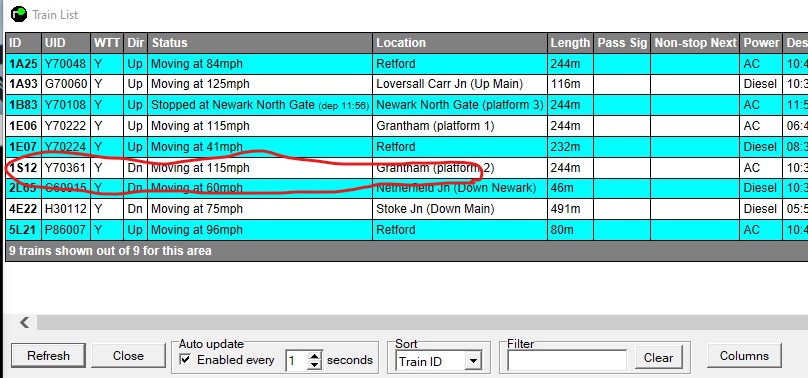The image size is (808, 378).
Task: Toggle the Auto update Enabled checkbox
Action: coord(185,359)
